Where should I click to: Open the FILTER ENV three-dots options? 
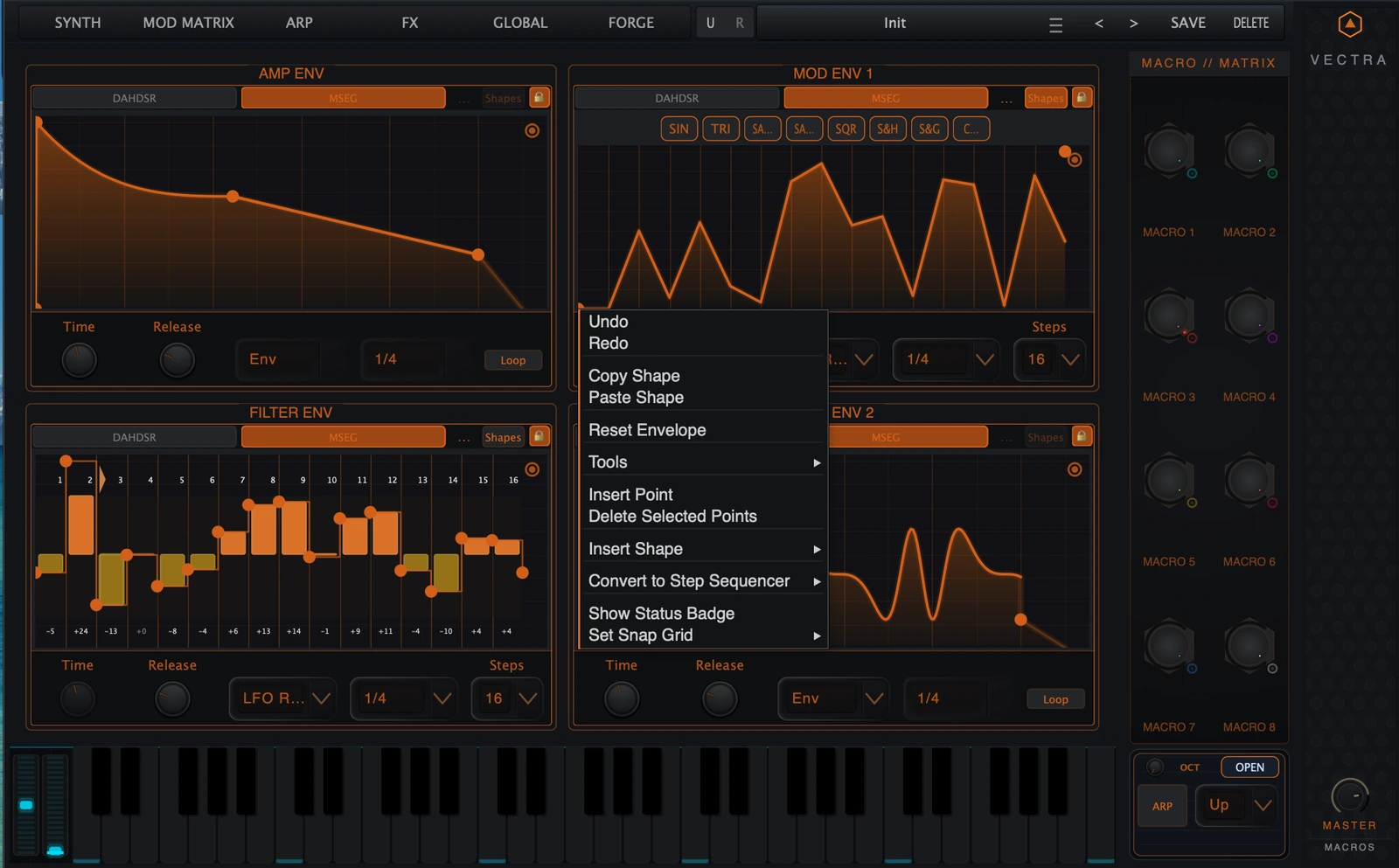463,437
